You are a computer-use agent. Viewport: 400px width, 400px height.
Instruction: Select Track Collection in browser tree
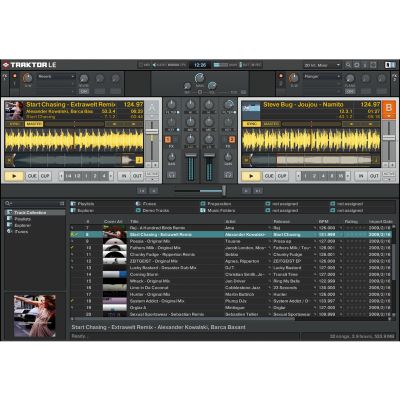(35, 212)
